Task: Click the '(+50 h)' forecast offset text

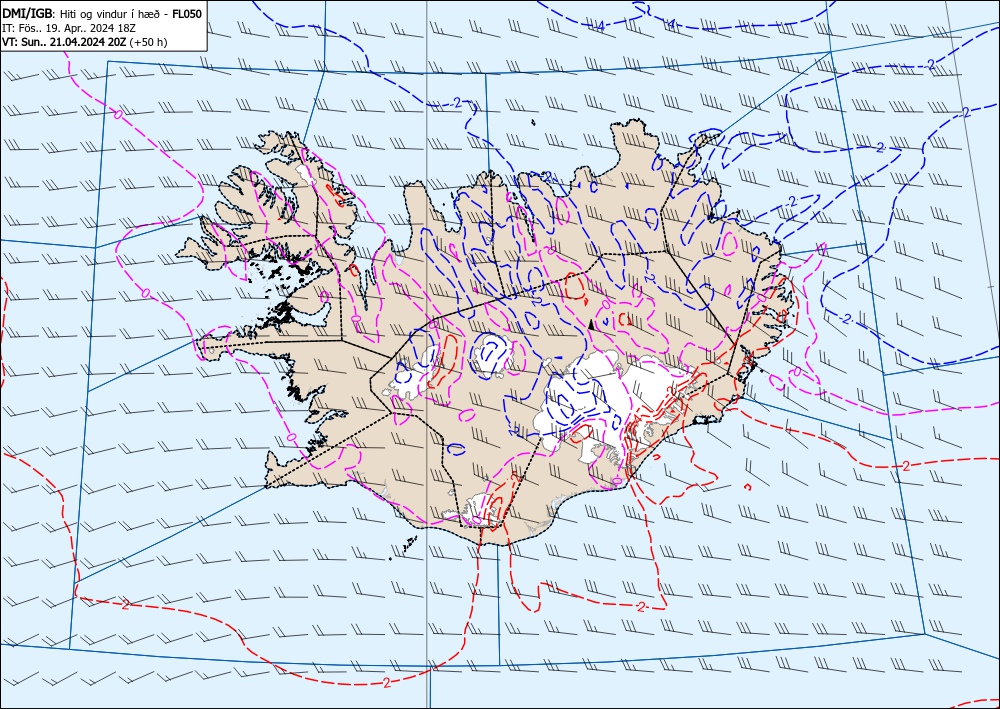Action: (148, 42)
